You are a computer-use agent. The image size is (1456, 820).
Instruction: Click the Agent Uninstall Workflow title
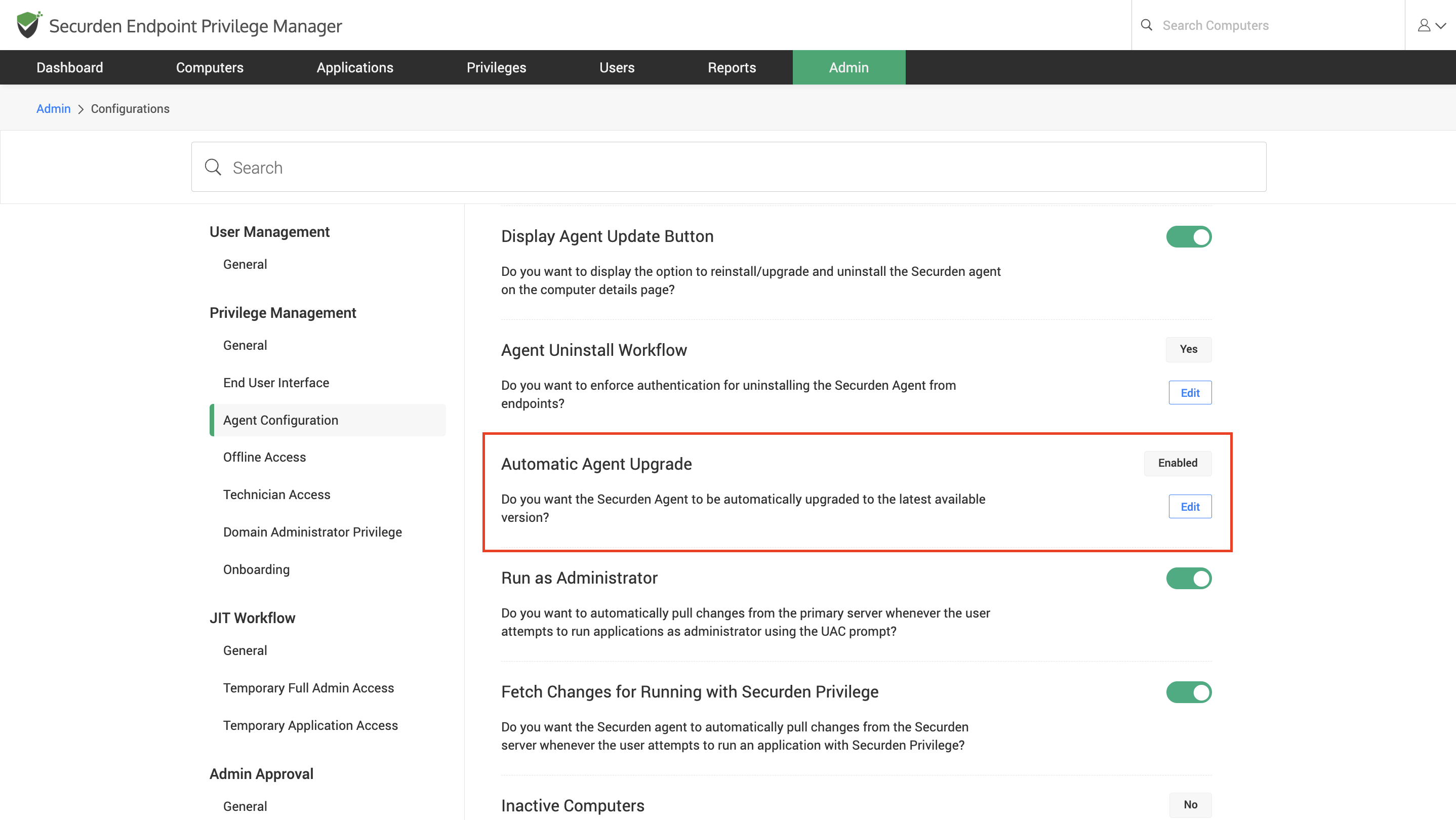point(593,350)
